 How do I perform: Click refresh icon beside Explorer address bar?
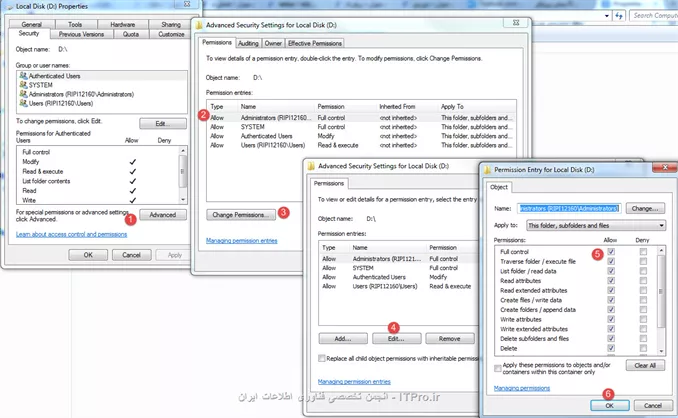tap(619, 16)
